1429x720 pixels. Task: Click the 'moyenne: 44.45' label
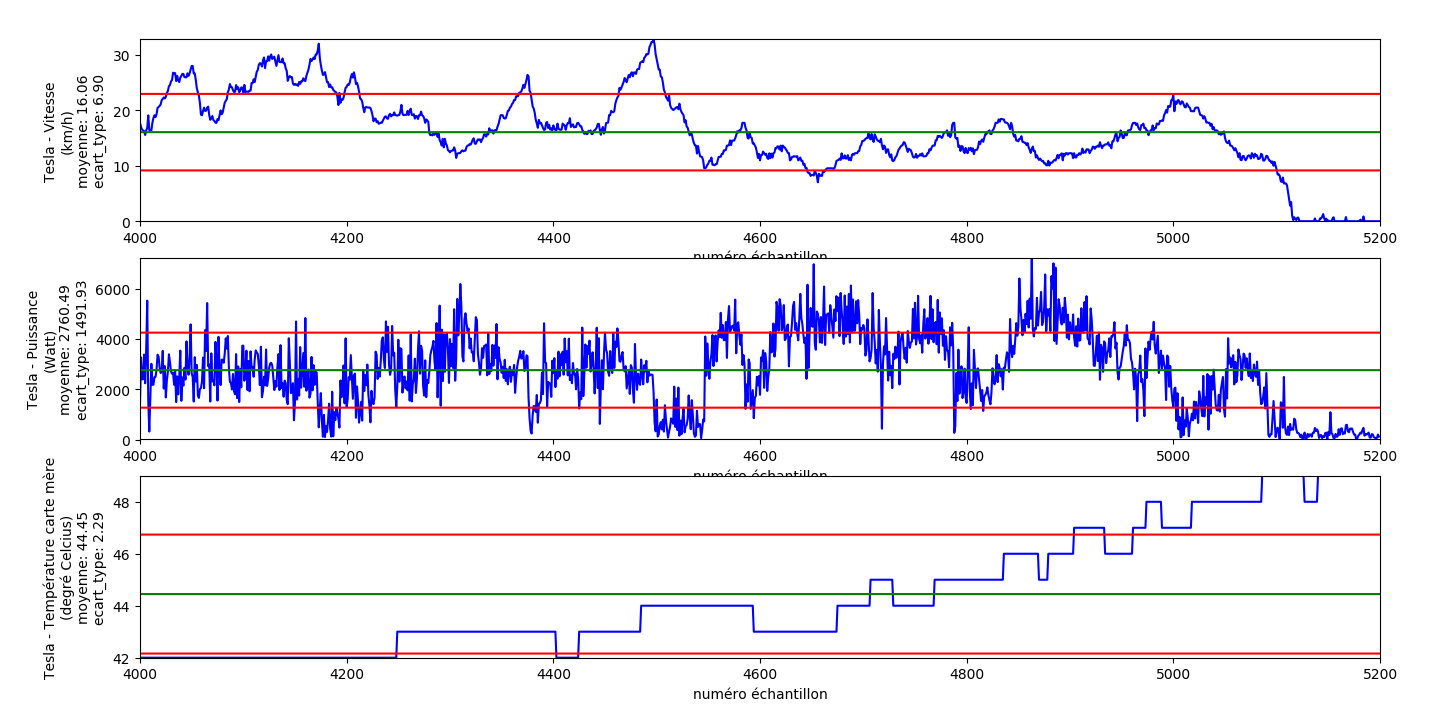(x=83, y=567)
